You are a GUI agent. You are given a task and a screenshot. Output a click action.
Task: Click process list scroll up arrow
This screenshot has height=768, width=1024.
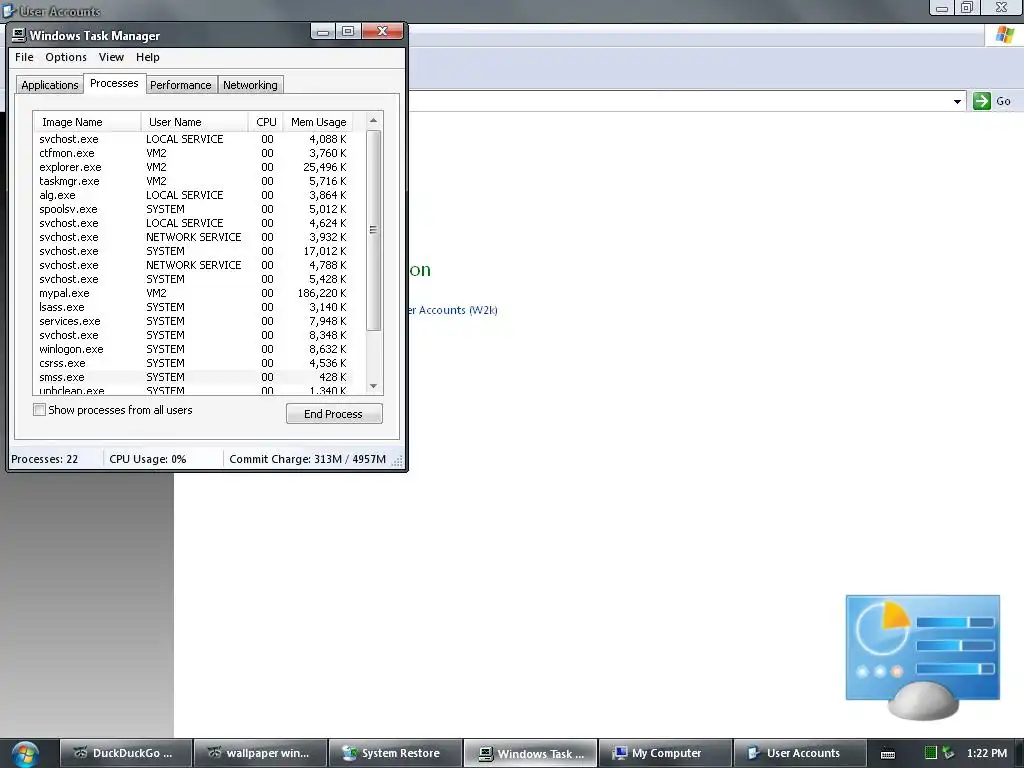point(374,121)
